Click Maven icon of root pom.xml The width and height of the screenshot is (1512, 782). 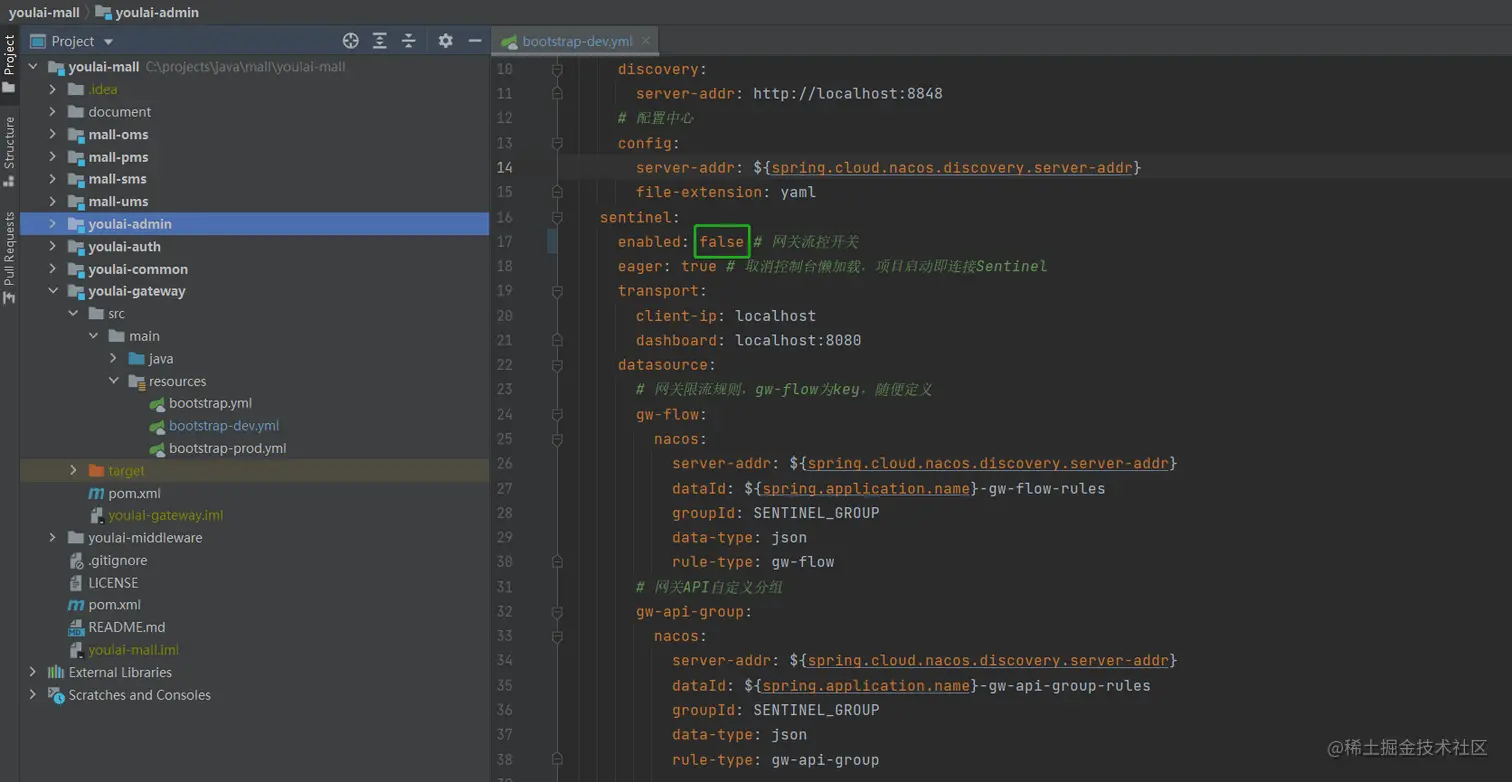click(76, 605)
